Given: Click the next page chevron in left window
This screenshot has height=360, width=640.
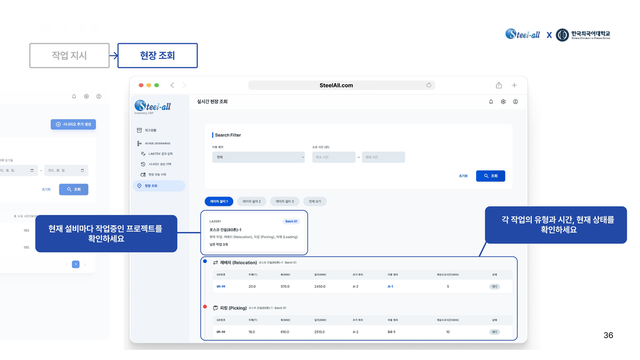Looking at the screenshot, I should [85, 264].
